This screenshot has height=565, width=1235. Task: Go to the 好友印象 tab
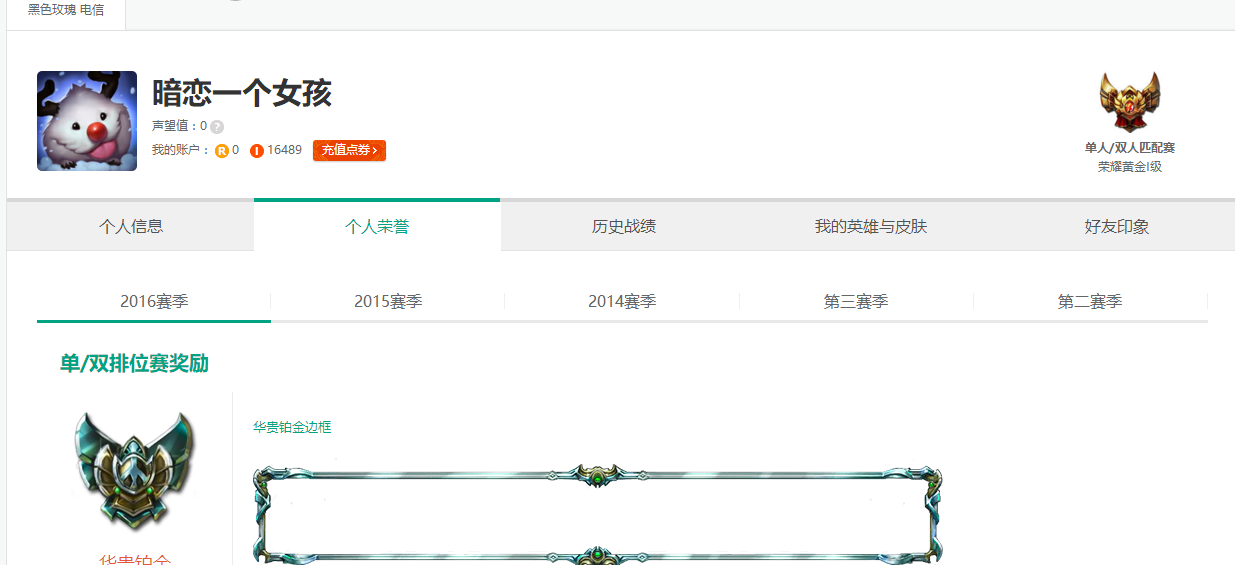(x=1117, y=226)
